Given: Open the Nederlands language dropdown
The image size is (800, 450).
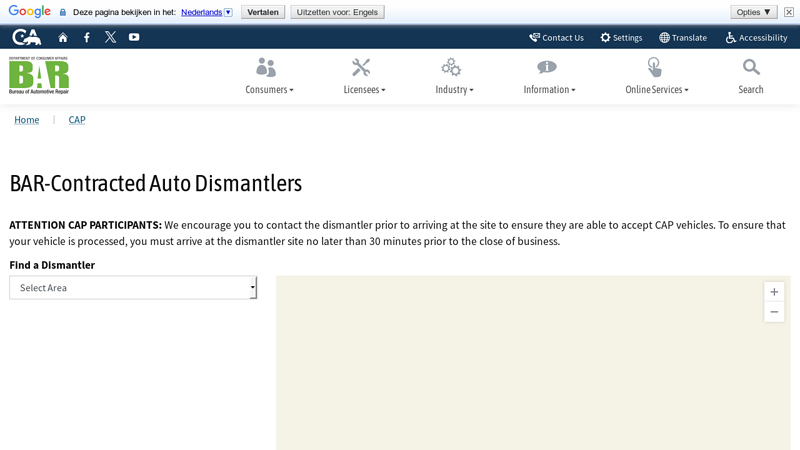Looking at the screenshot, I should tap(206, 12).
